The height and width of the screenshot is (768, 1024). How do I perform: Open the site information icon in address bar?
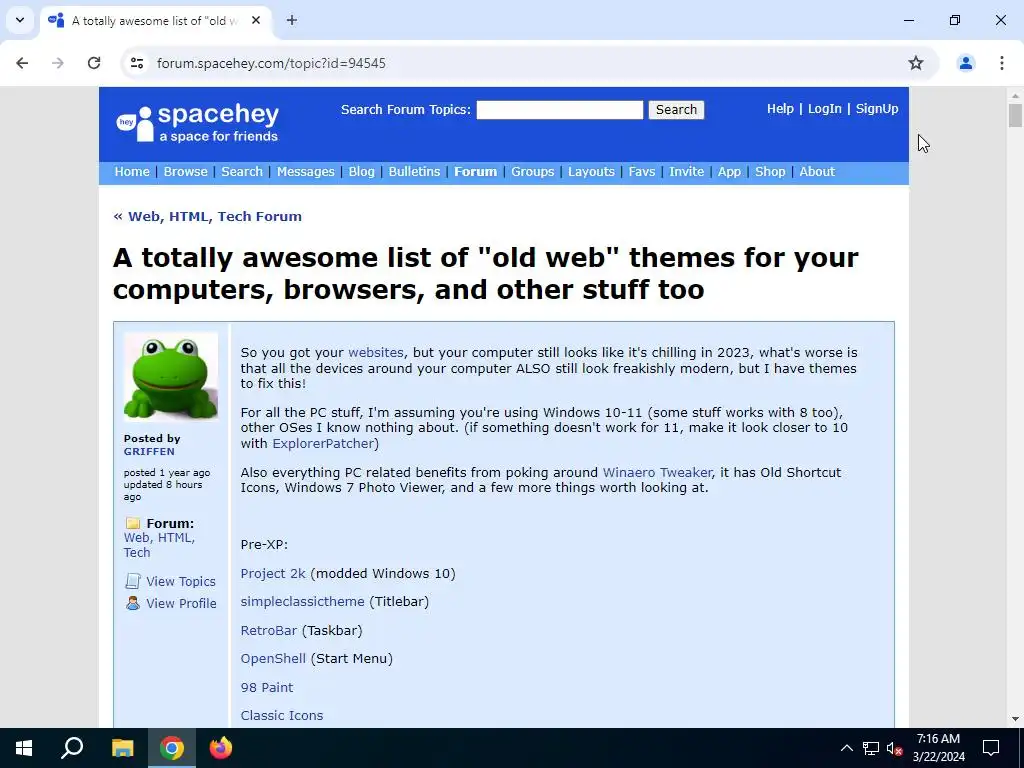pyautogui.click(x=136, y=63)
